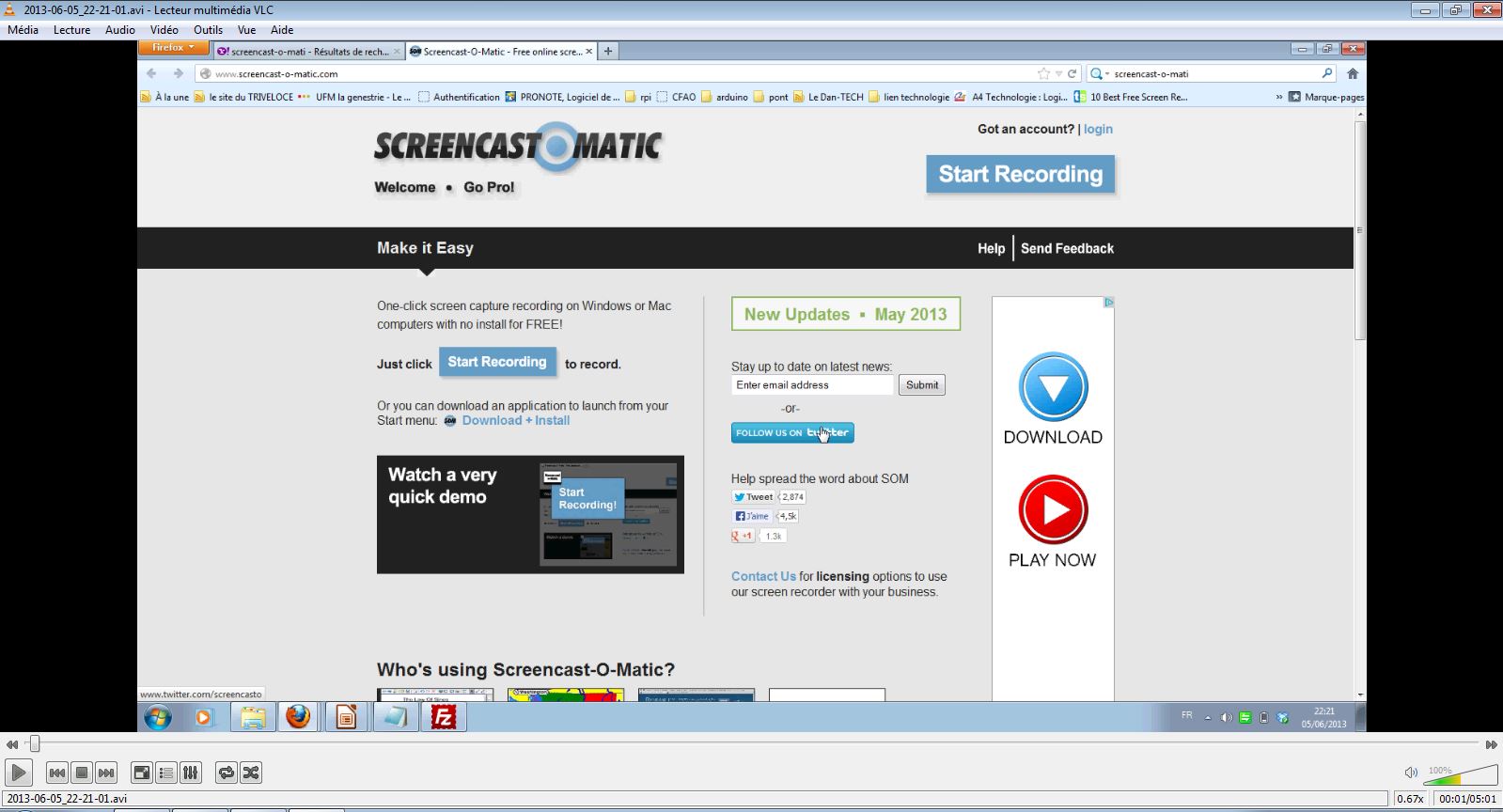Open the Lecture menu
The height and width of the screenshot is (812, 1503).
coord(71,29)
